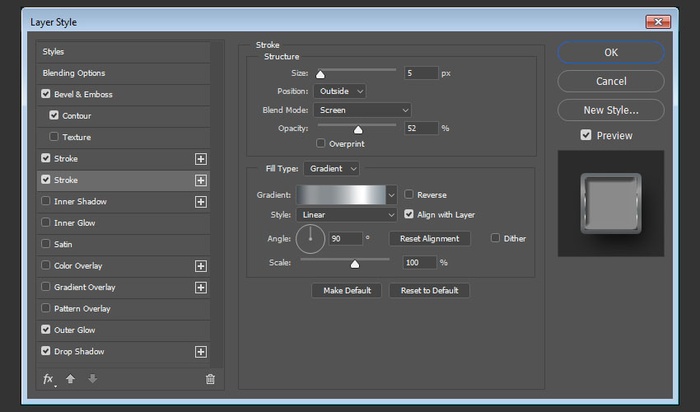The image size is (700, 412).
Task: Open the Position dropdown set to Outside
Action: [339, 91]
